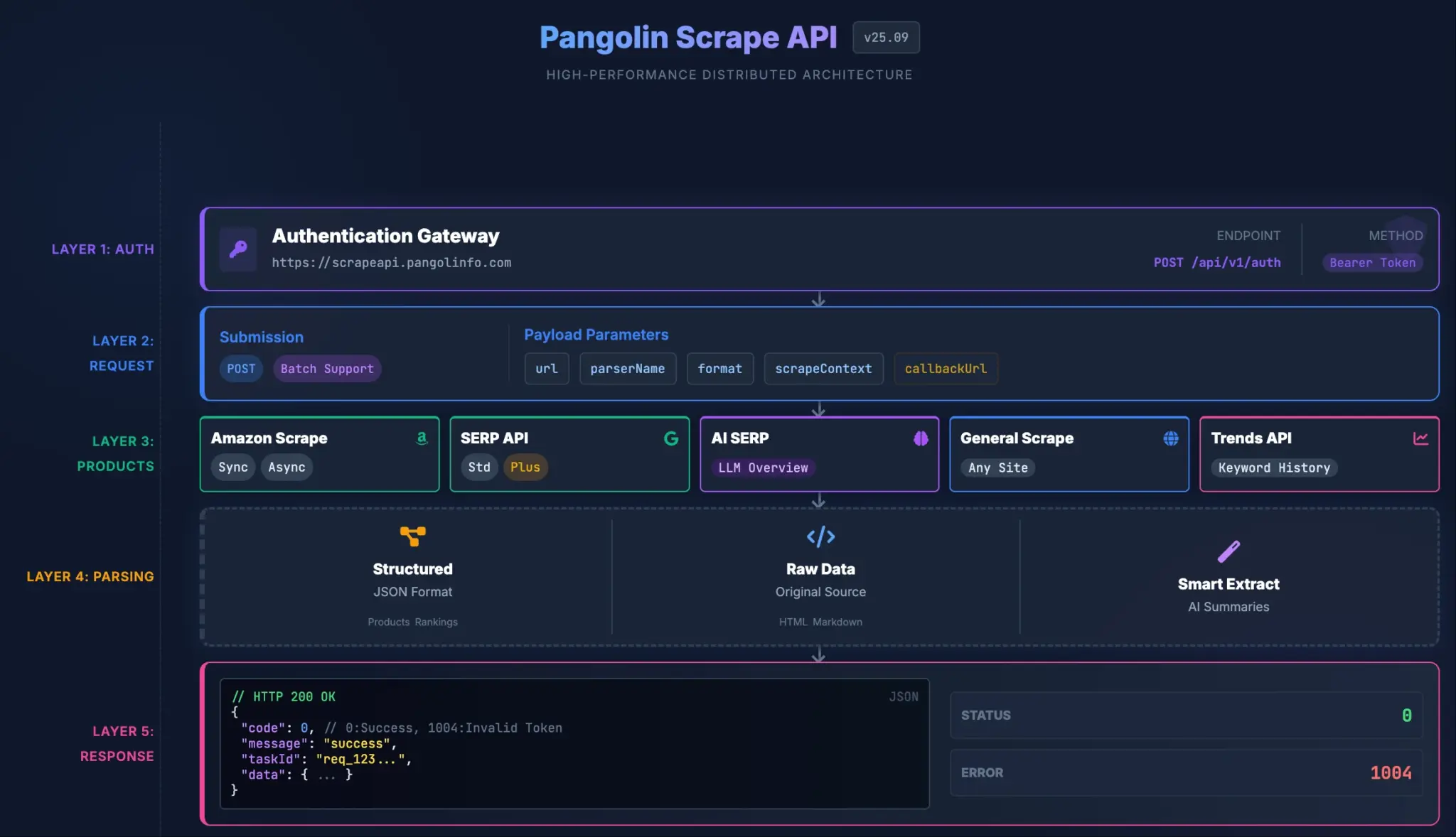Click the Google G icon on SERP API
Screen dimensions: 1456x837
pyautogui.click(x=672, y=438)
